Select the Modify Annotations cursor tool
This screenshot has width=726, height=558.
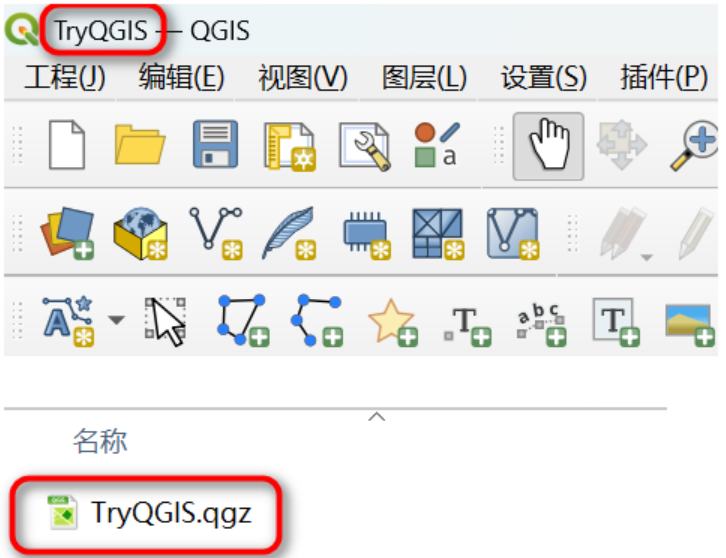[x=166, y=321]
